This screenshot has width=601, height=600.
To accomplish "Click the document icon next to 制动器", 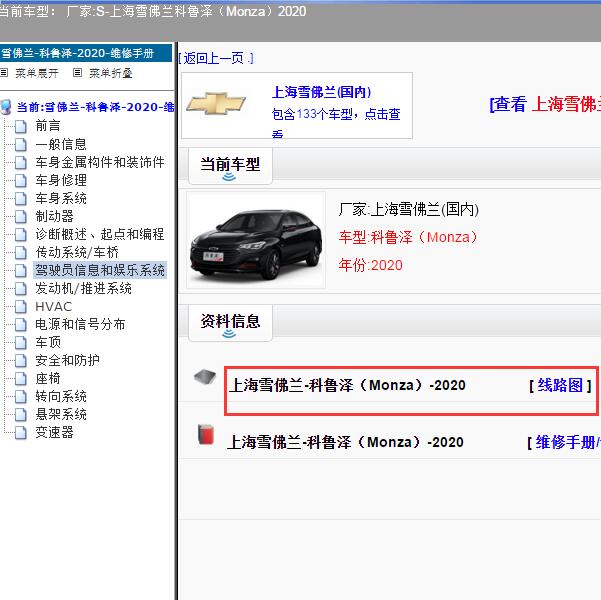I will pyautogui.click(x=21, y=216).
